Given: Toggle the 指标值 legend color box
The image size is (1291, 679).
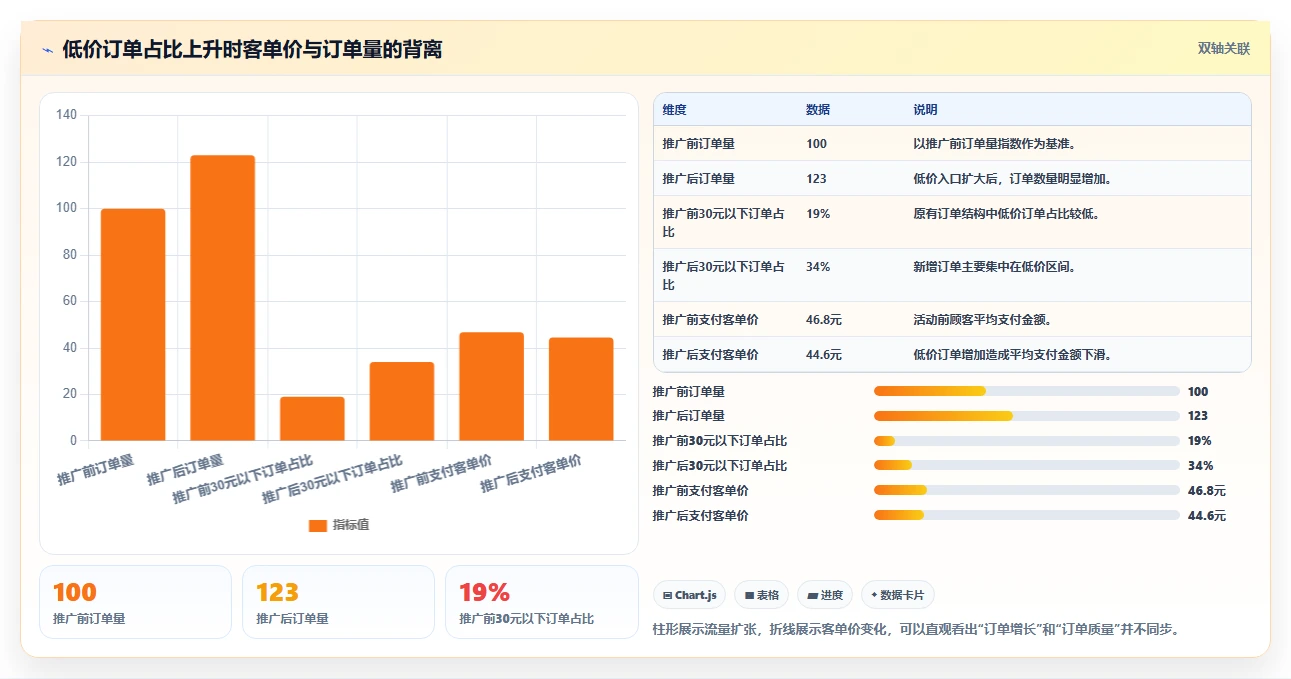Looking at the screenshot, I should (x=318, y=525).
